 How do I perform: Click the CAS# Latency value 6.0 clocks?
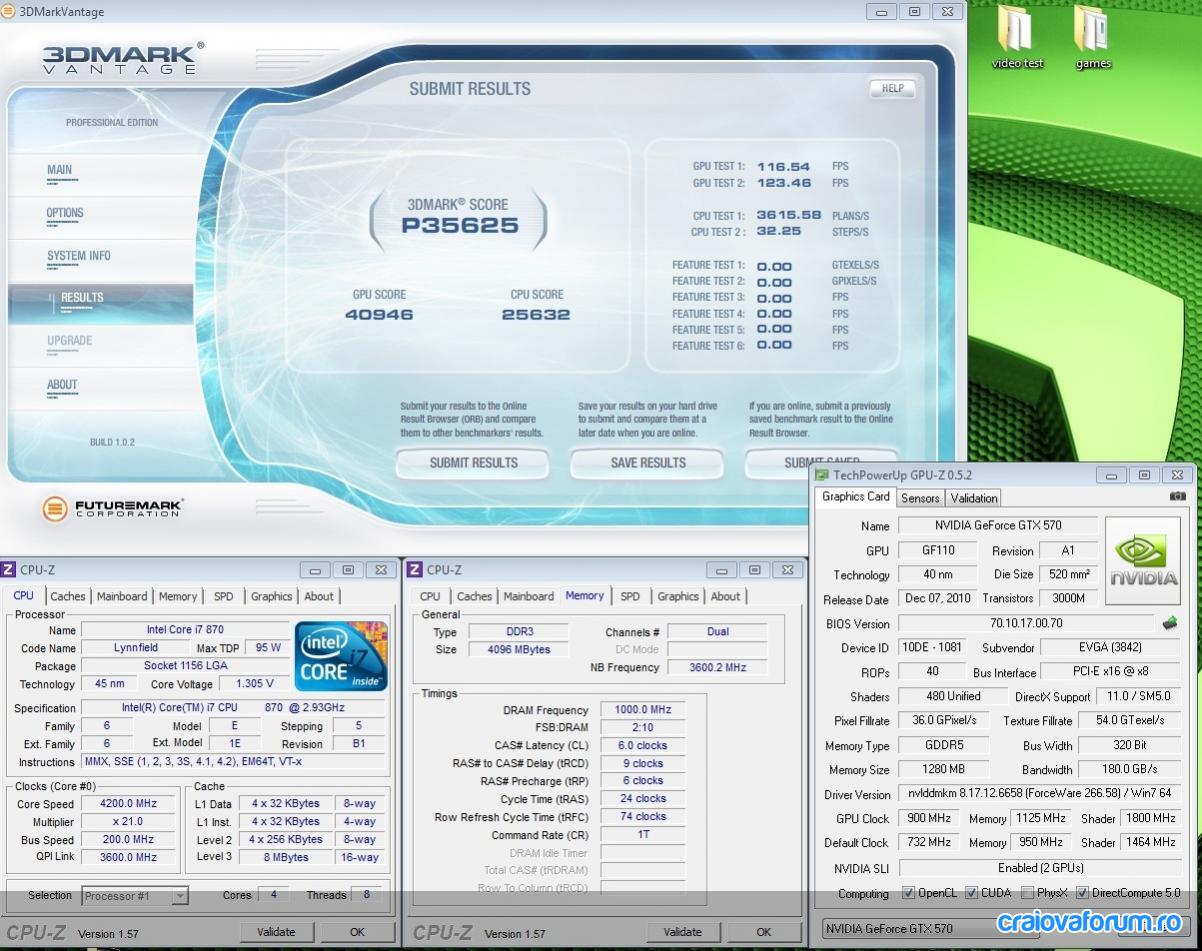(x=643, y=746)
